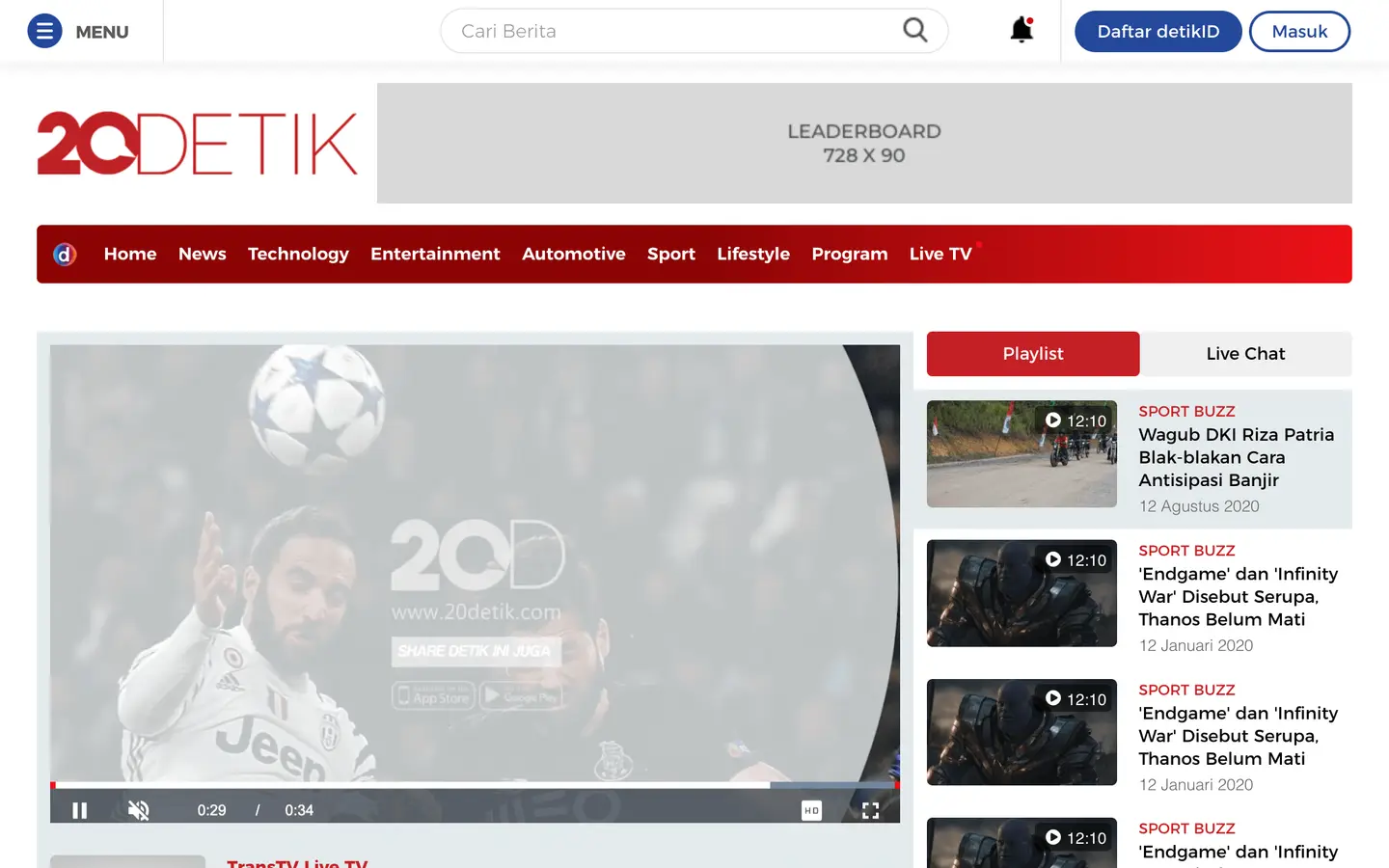Pause the video playback
This screenshot has height=868, width=1389.
click(80, 810)
